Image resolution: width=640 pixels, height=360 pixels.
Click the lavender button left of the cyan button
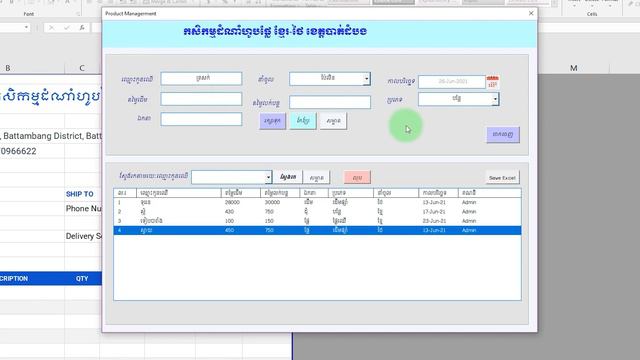pos(272,121)
